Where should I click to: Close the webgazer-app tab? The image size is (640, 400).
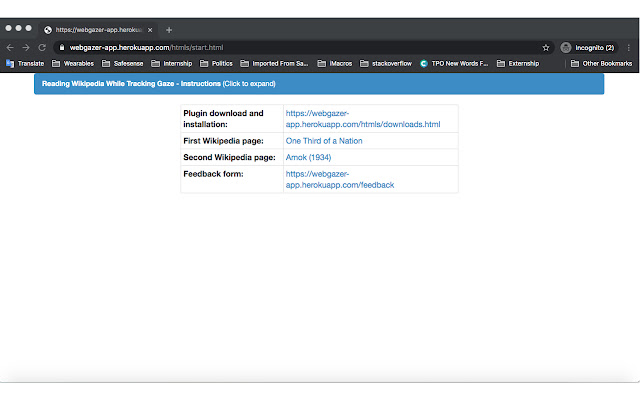click(150, 30)
